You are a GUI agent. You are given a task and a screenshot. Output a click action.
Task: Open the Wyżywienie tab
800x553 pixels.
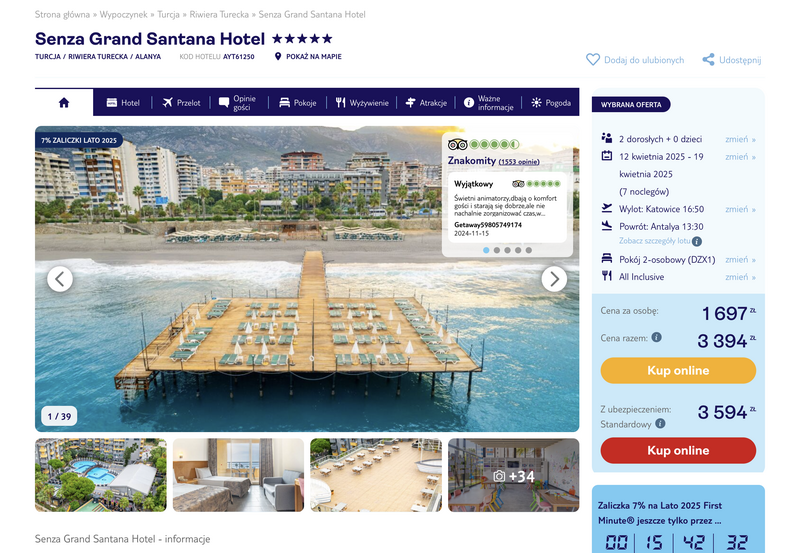[362, 103]
